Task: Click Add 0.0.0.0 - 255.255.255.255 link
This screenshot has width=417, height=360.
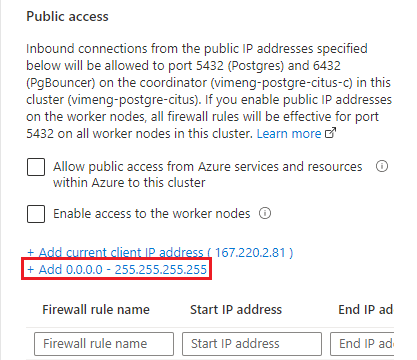Action: 117,269
